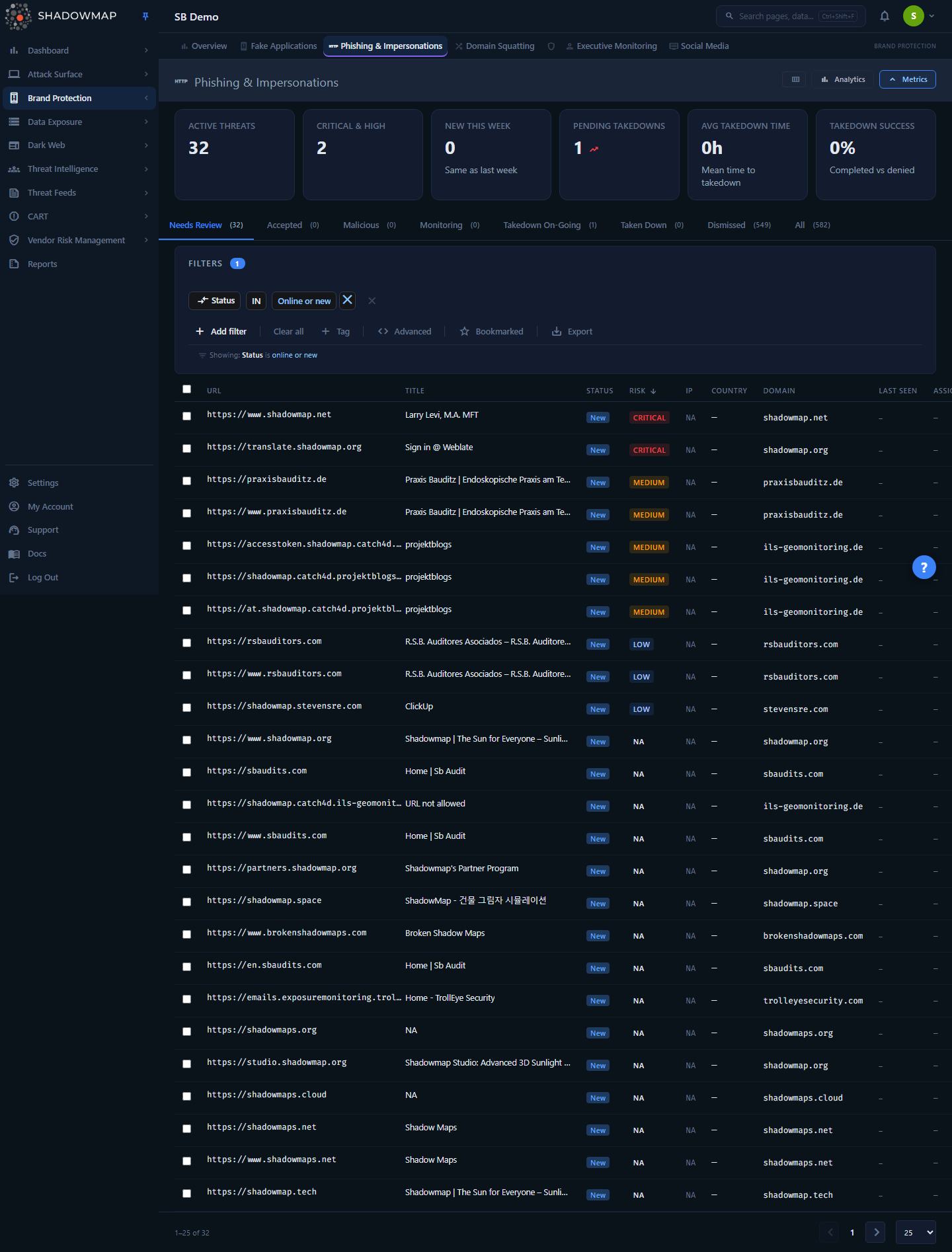Open Advanced filter mode
The width and height of the screenshot is (952, 1252).
click(405, 331)
